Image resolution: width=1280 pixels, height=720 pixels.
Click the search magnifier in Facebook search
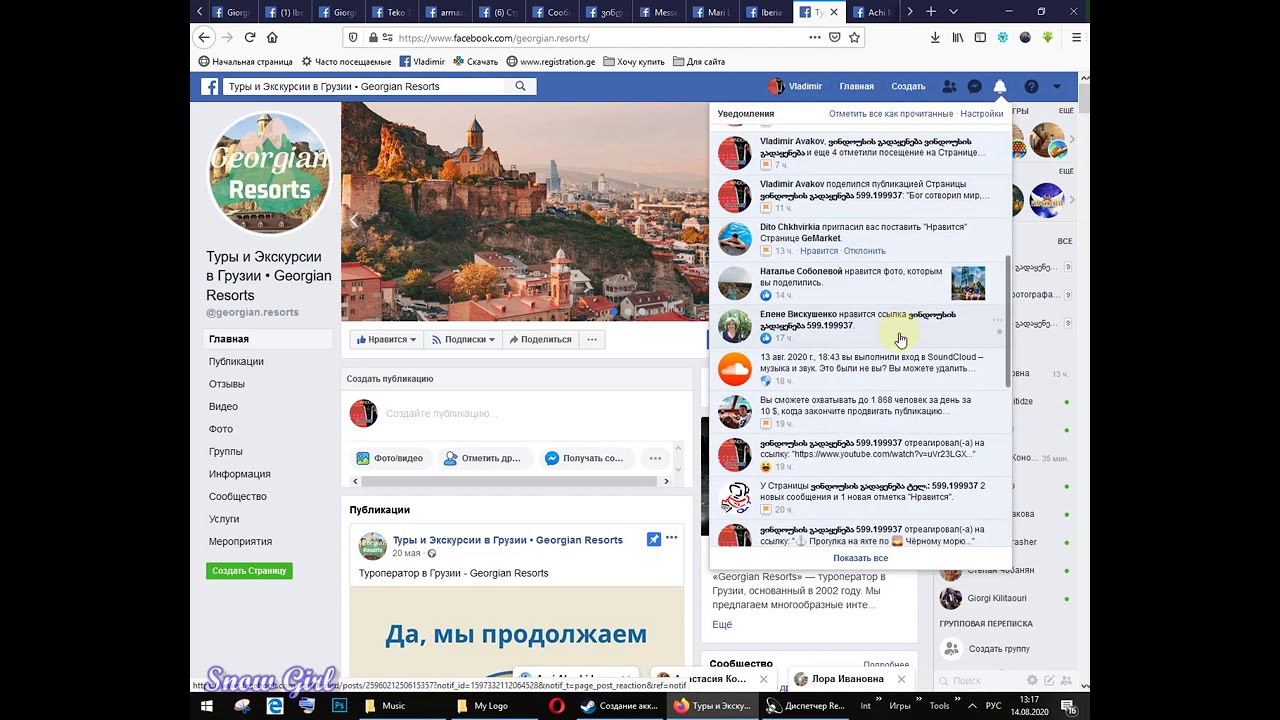click(520, 87)
